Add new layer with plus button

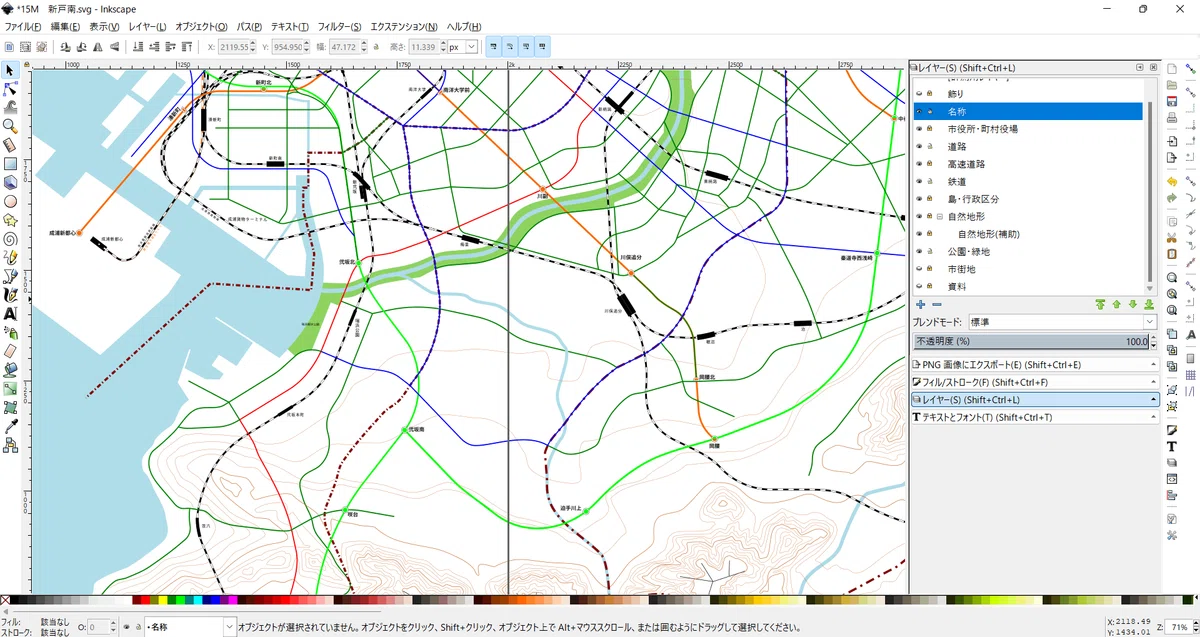point(920,304)
